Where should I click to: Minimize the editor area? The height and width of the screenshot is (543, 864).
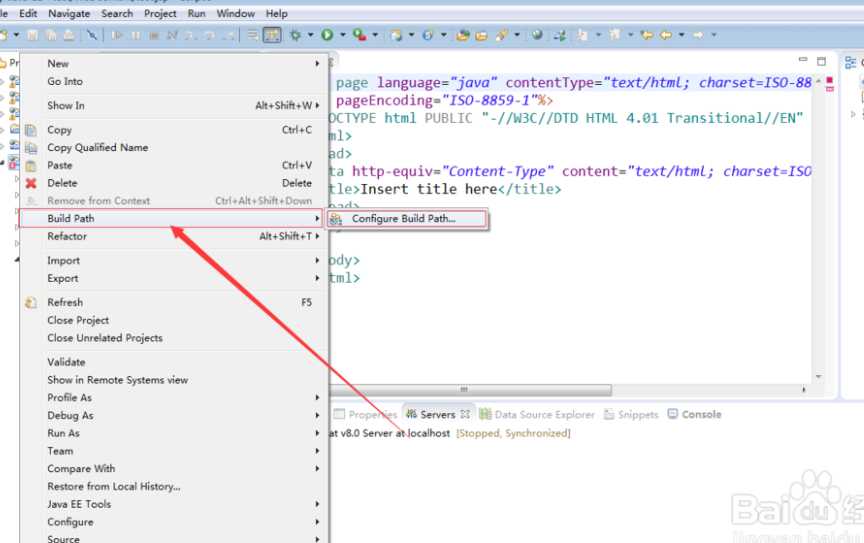click(x=803, y=60)
